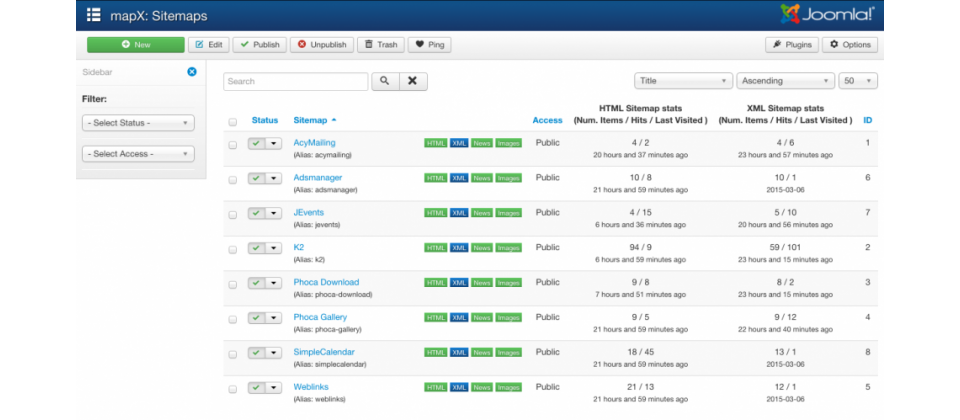Select the SimpleCalendar row checkbox
960x420 pixels.
[x=233, y=354]
